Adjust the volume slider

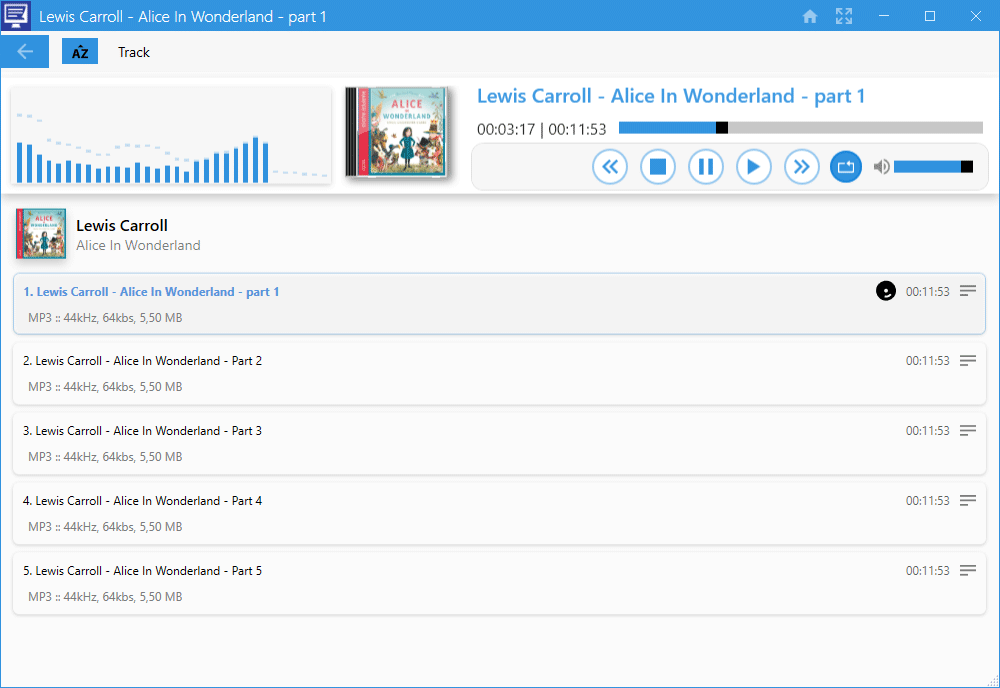(932, 167)
